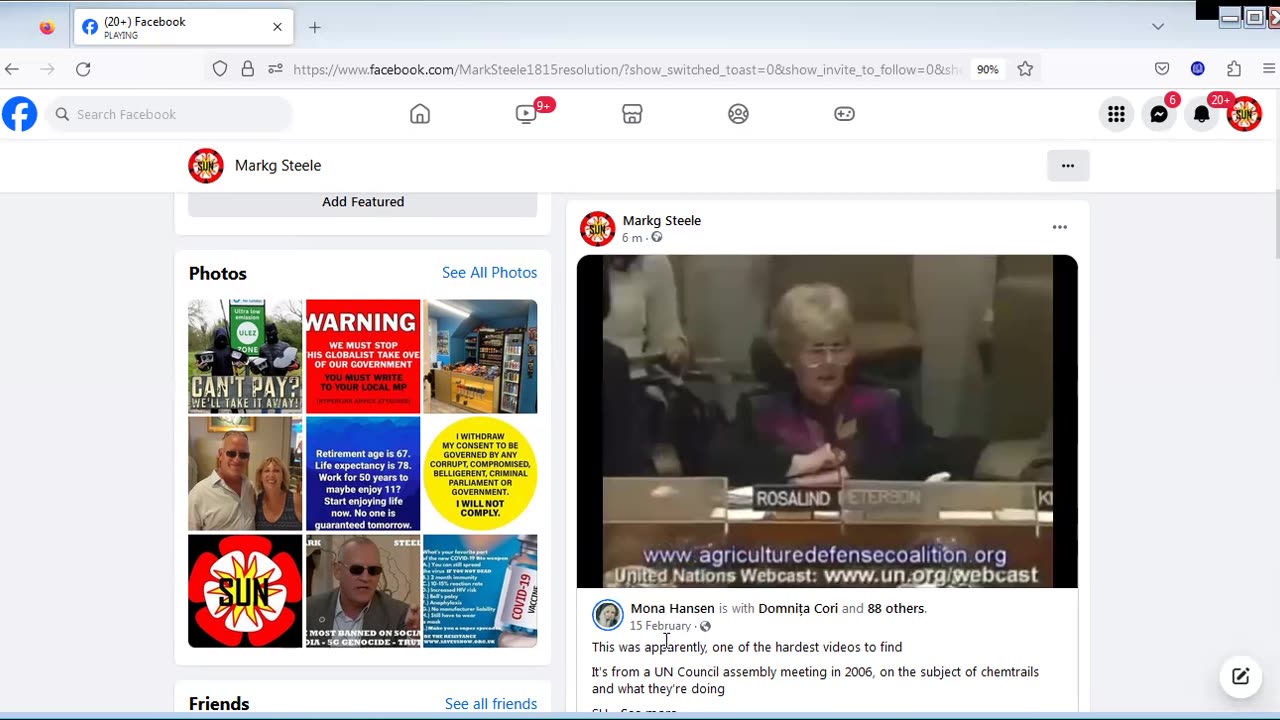Viewport: 1280px width, 720px height.
Task: Click the new message compose icon
Action: 1241,677
